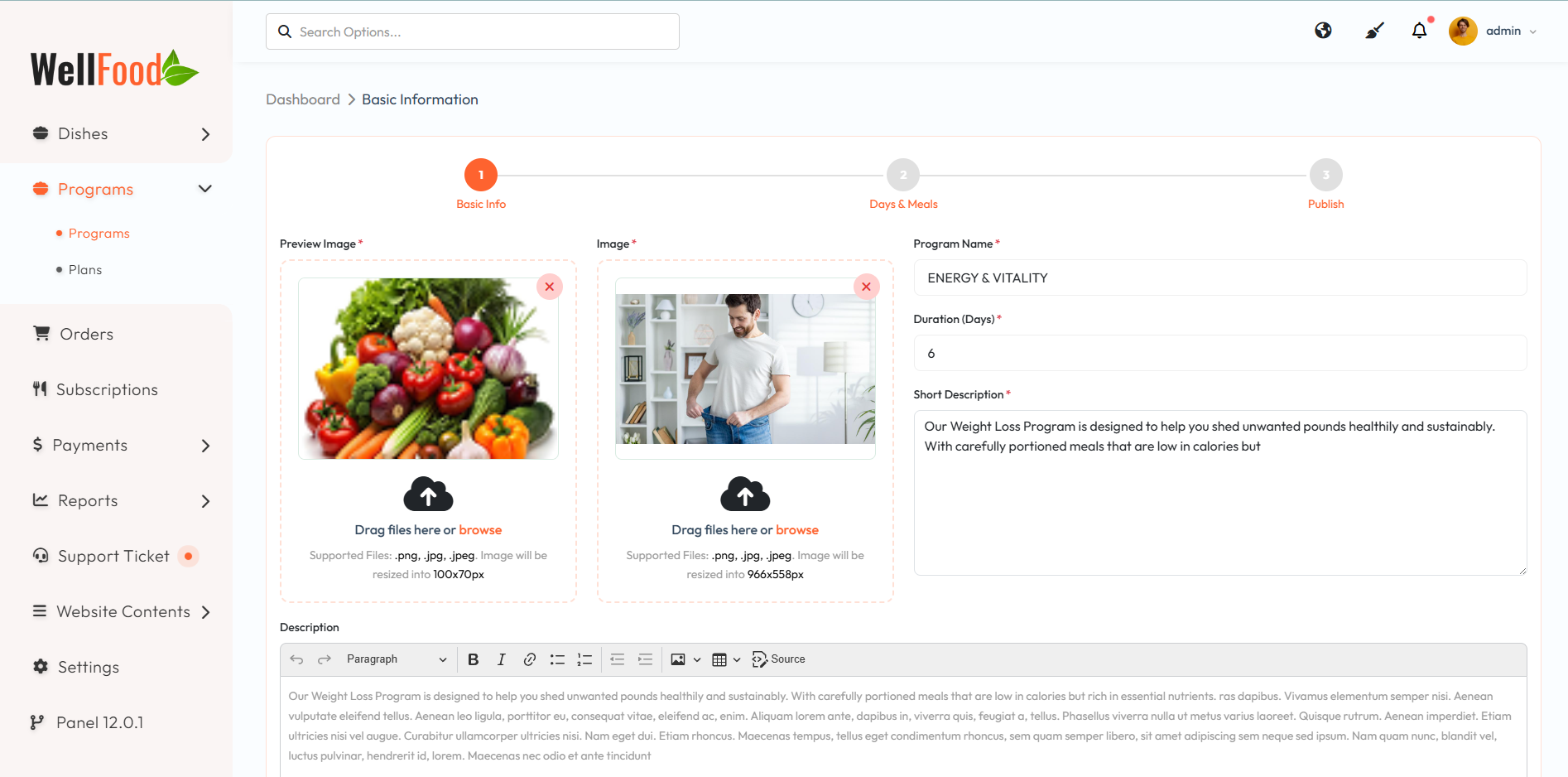This screenshot has height=777, width=1568.
Task: Click the Dashboard breadcrumb link
Action: point(303,99)
